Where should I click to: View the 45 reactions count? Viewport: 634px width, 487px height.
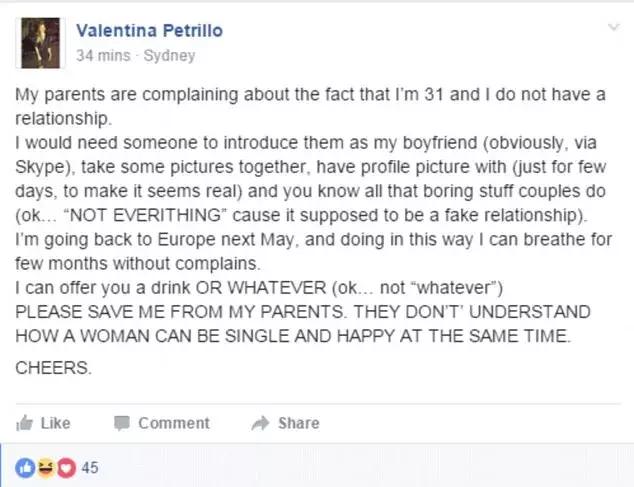tap(90, 467)
